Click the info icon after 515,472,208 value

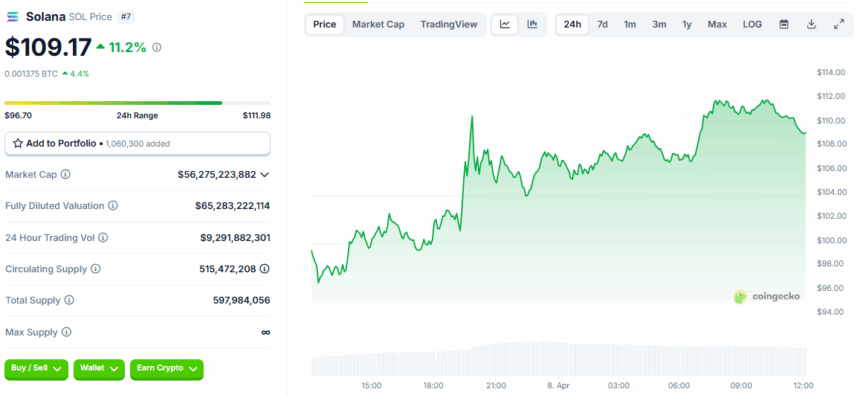coord(265,269)
